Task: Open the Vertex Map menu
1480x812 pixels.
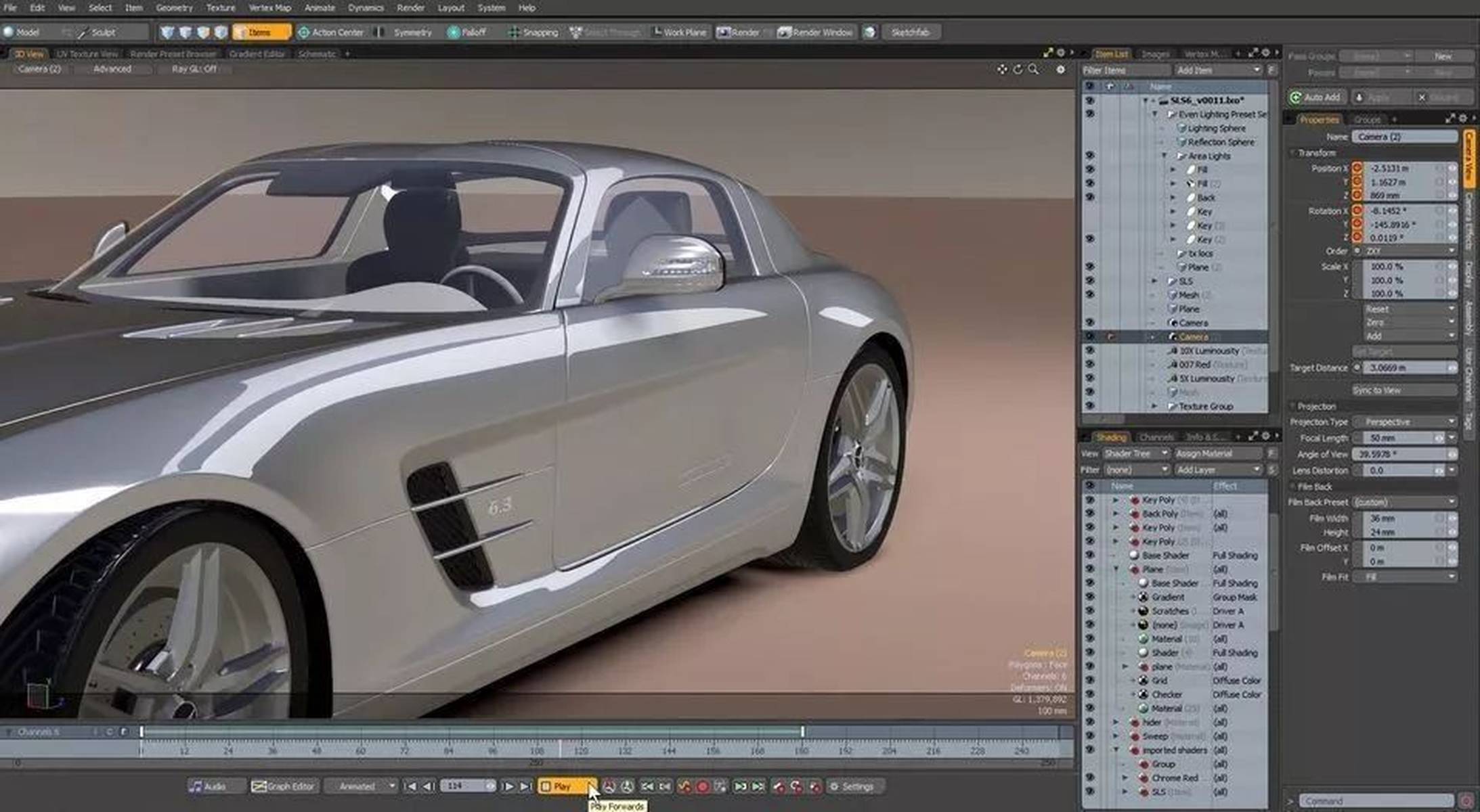Action: point(269,7)
